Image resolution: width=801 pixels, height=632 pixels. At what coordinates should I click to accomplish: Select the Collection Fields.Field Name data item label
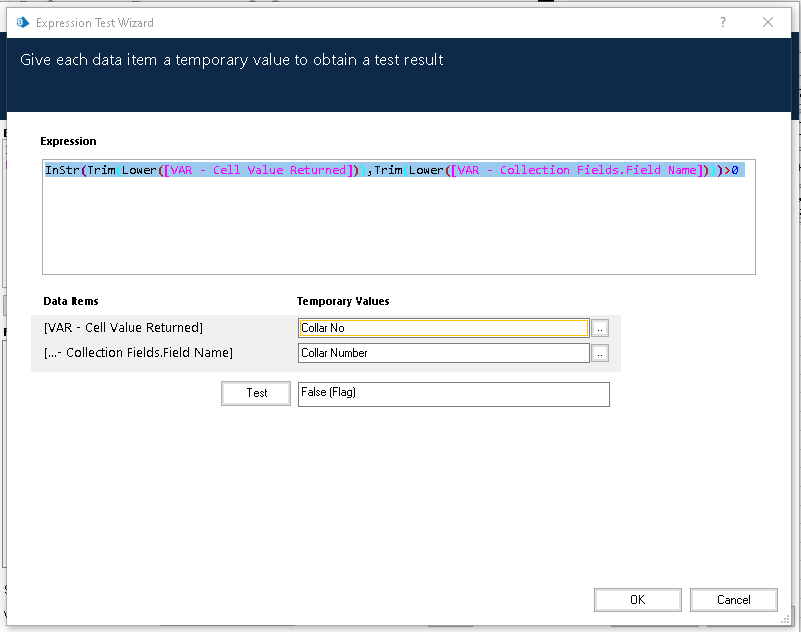[138, 353]
